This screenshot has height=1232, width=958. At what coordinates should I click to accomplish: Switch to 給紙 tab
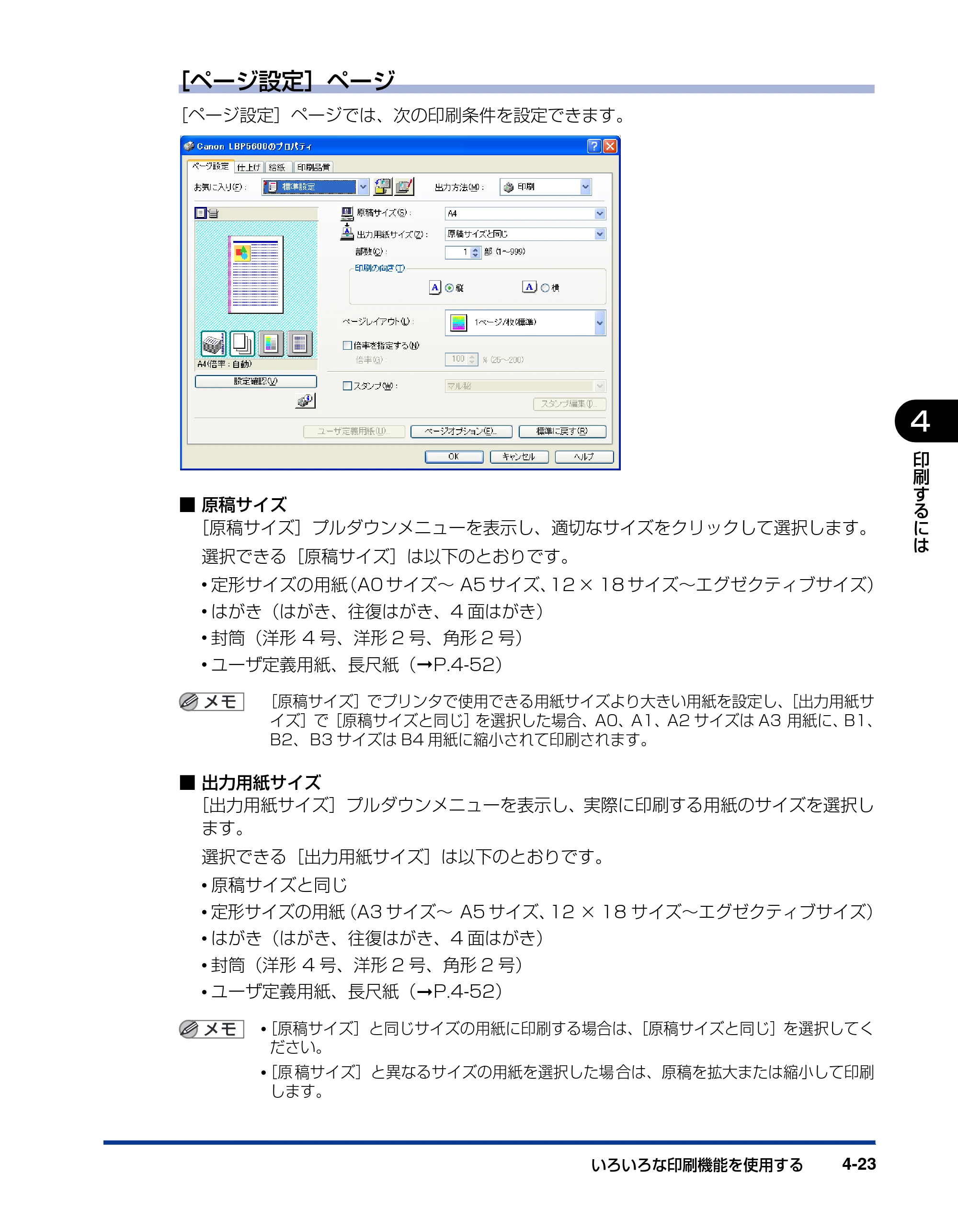point(278,167)
